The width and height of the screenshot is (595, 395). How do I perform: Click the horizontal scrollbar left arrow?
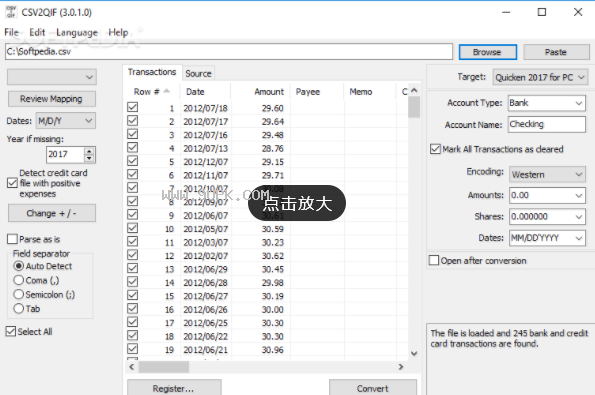click(132, 367)
